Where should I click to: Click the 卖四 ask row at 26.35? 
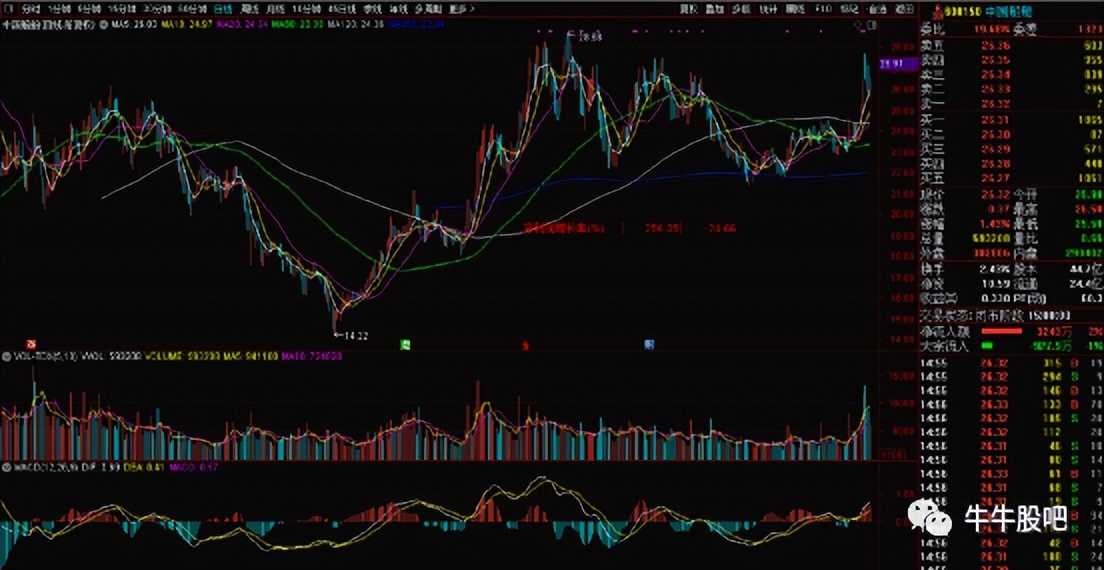click(1010, 60)
